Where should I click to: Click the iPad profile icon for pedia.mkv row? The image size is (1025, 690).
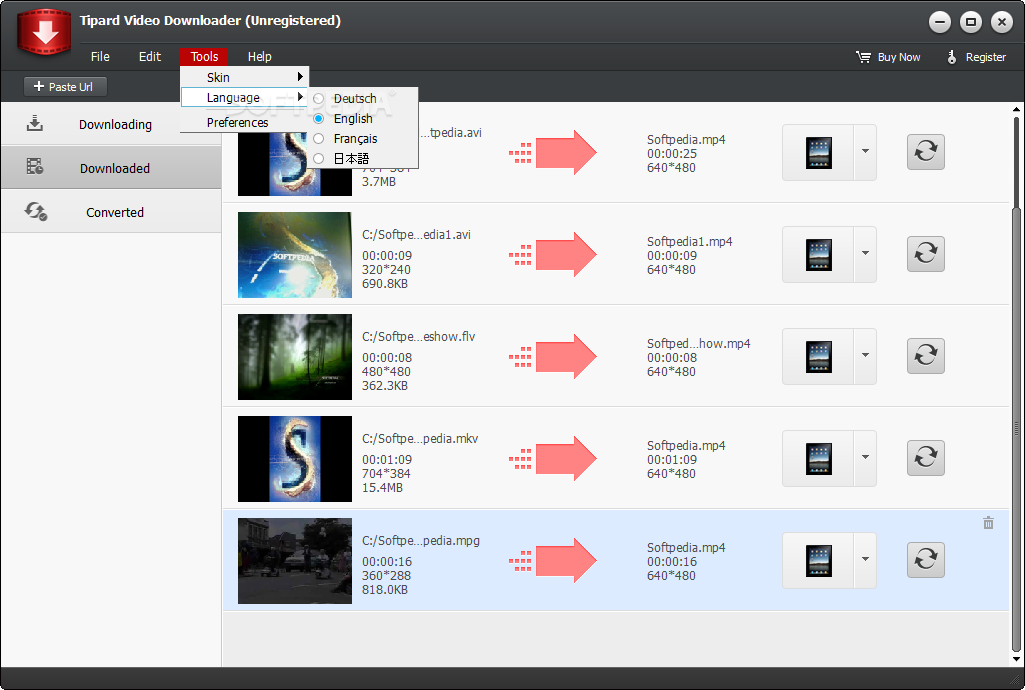[x=818, y=458]
